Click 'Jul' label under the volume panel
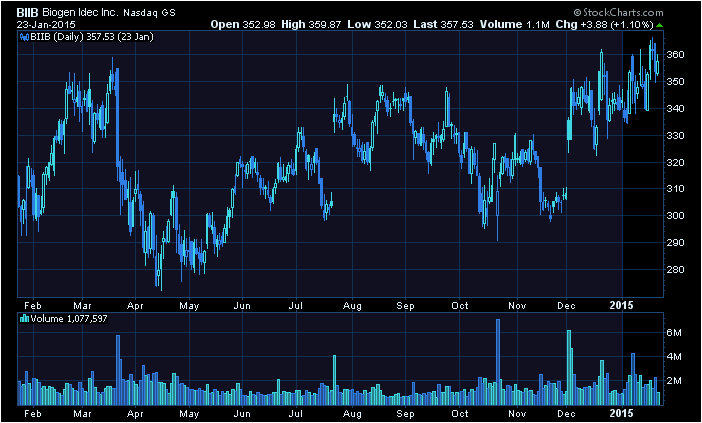 click(x=296, y=414)
